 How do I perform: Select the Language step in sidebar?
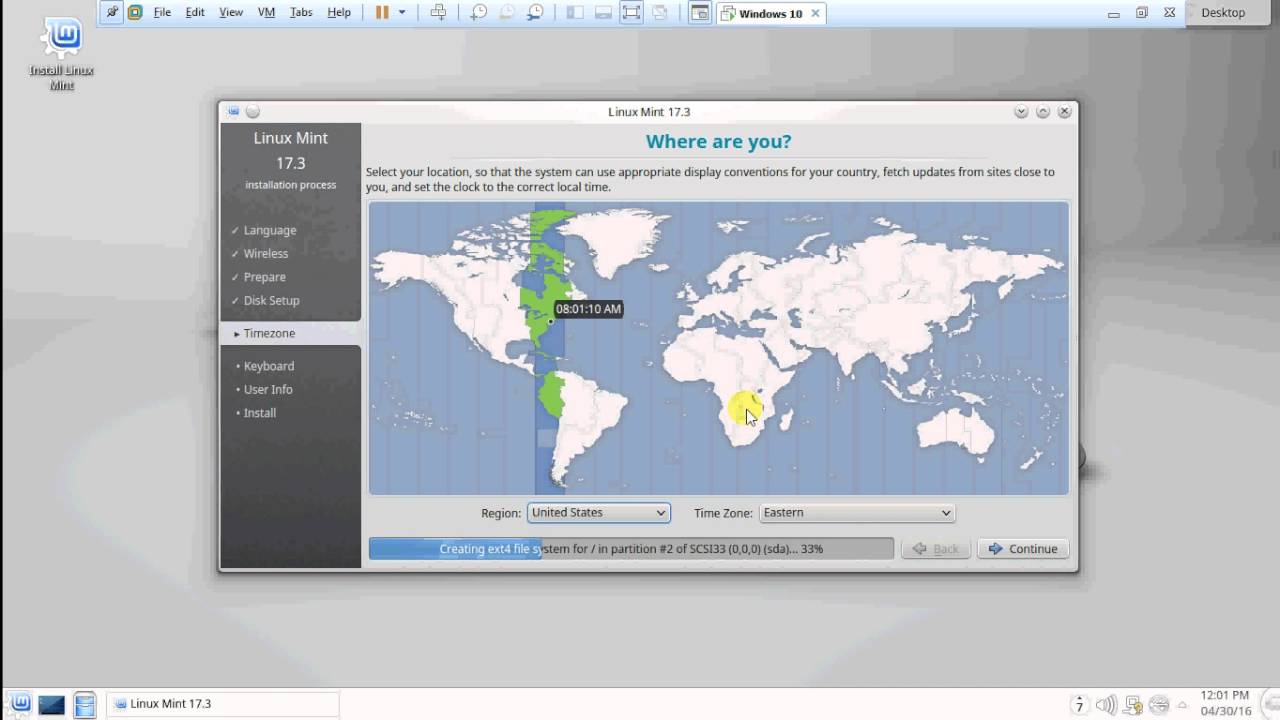(x=270, y=230)
